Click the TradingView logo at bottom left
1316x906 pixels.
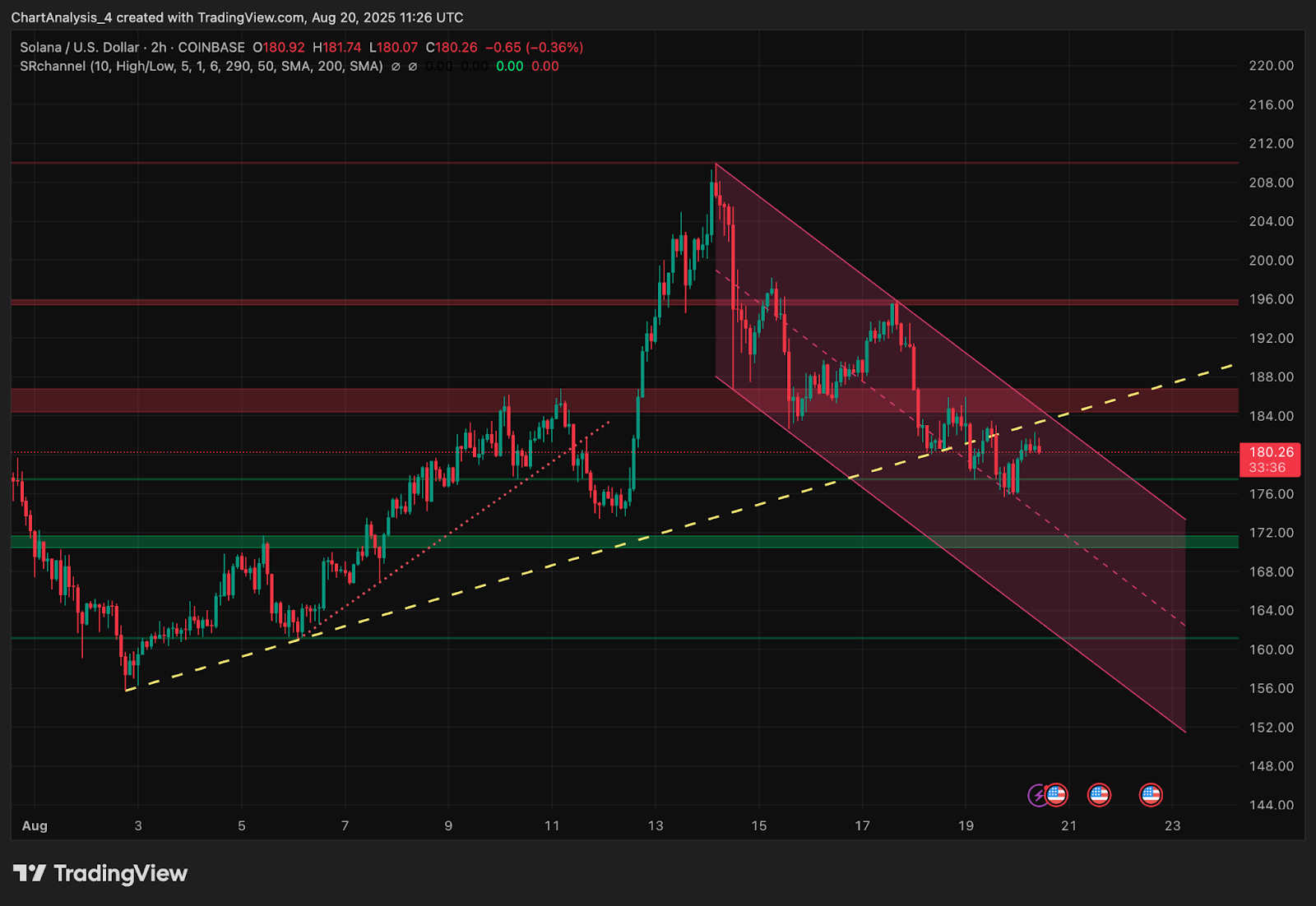click(x=100, y=873)
